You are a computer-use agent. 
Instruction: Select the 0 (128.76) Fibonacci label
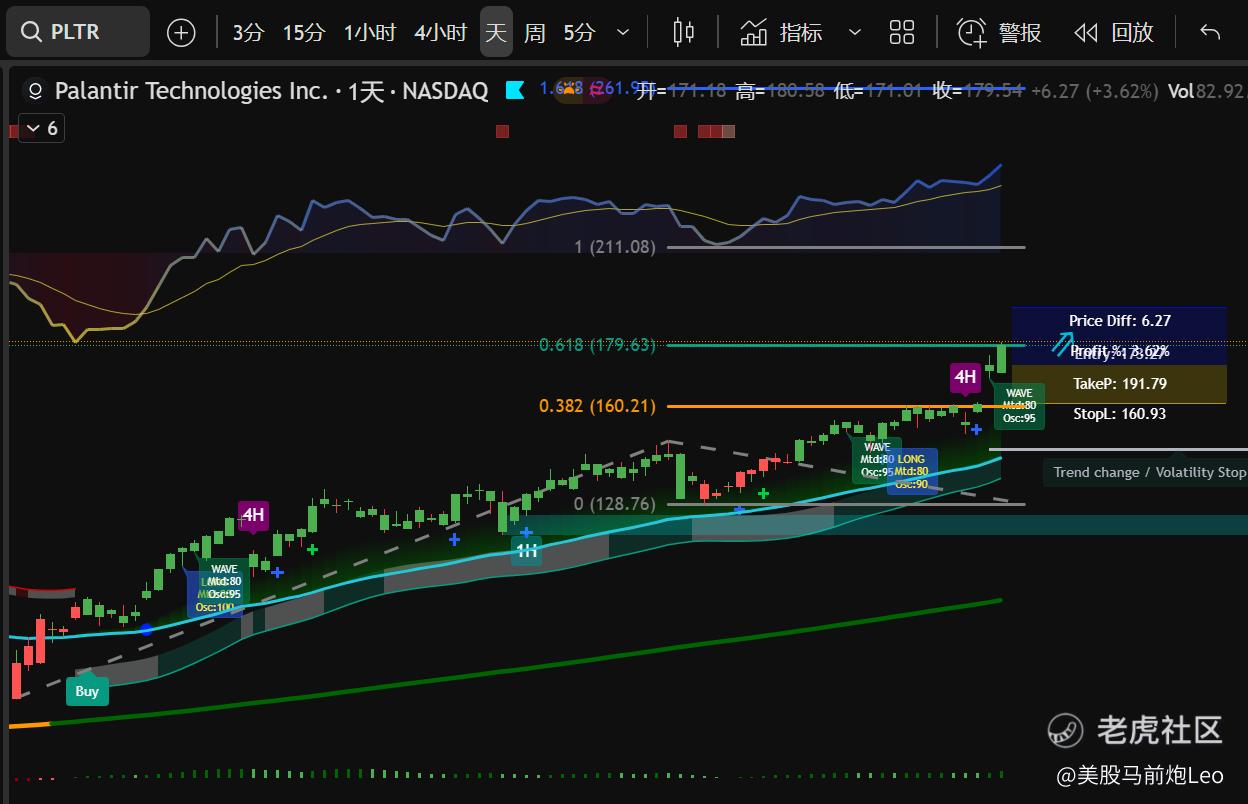coord(615,504)
